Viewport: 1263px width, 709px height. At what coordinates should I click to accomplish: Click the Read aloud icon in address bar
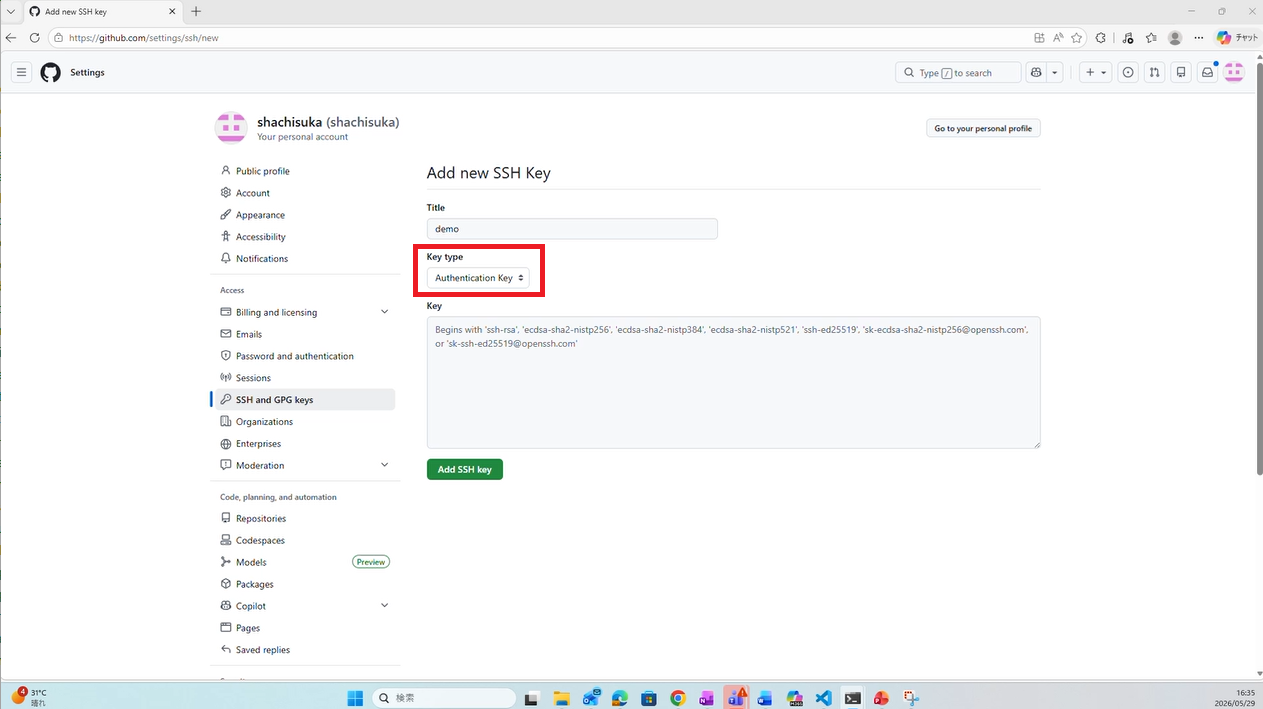pos(1058,38)
